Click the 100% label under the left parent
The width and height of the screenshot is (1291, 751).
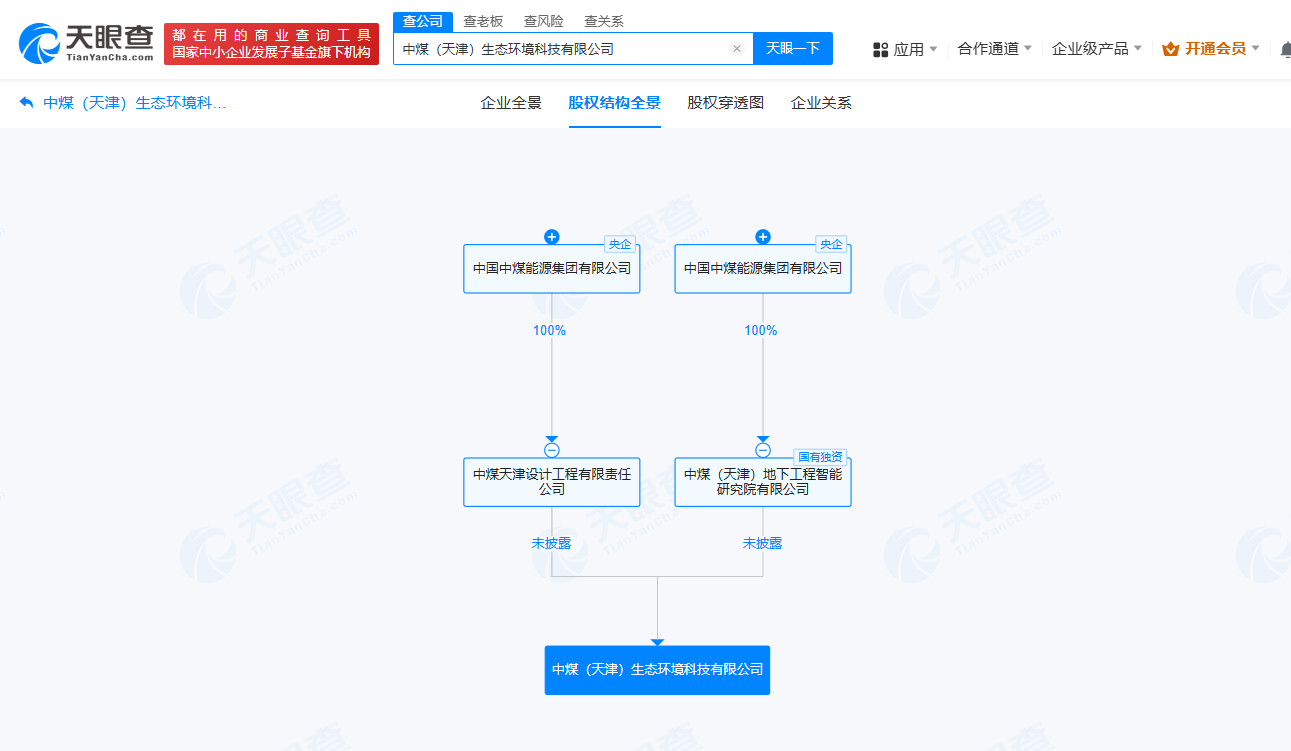[x=549, y=330]
